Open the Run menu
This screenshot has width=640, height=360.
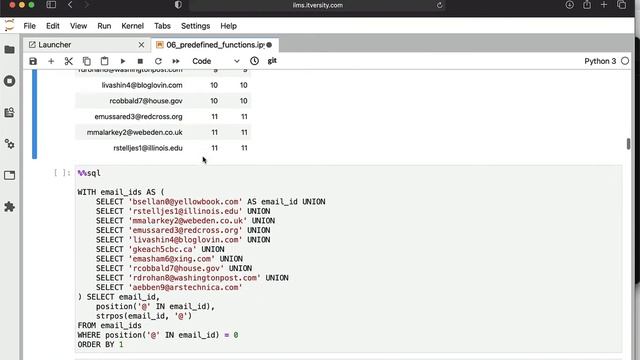pyautogui.click(x=104, y=26)
